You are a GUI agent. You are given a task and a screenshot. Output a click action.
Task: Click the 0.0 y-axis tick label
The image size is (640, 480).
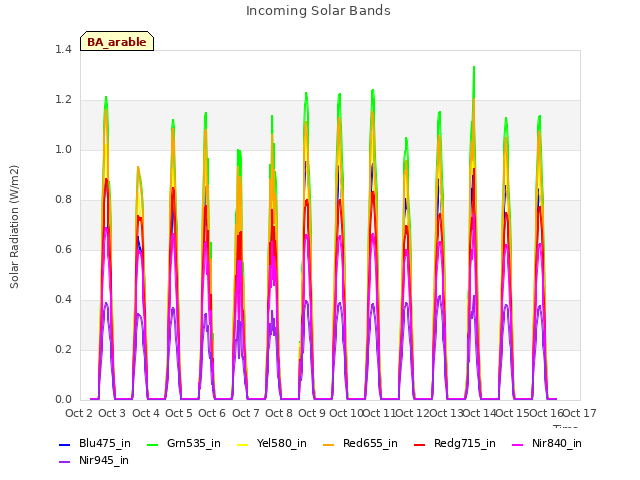coord(63,399)
